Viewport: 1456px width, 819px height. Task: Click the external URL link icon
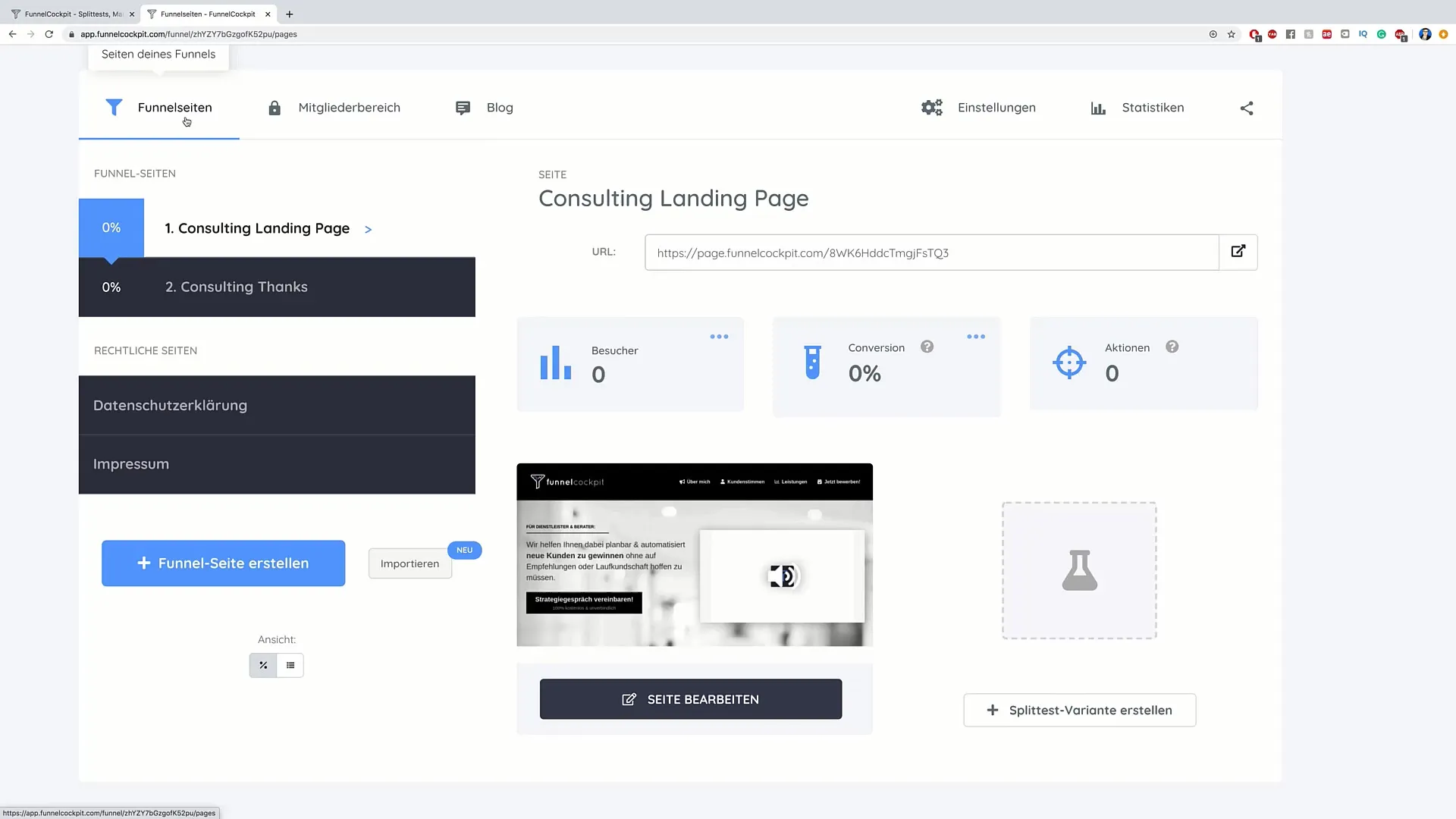point(1239,251)
